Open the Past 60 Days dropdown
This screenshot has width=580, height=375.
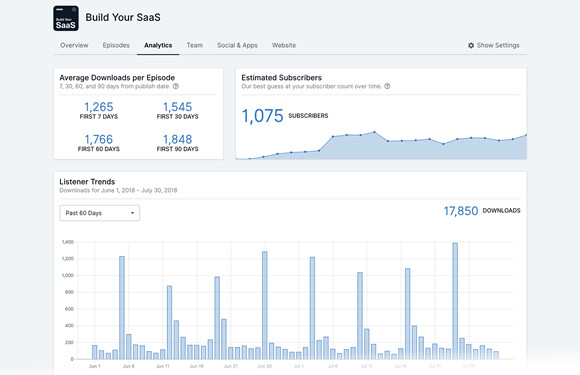coord(100,213)
